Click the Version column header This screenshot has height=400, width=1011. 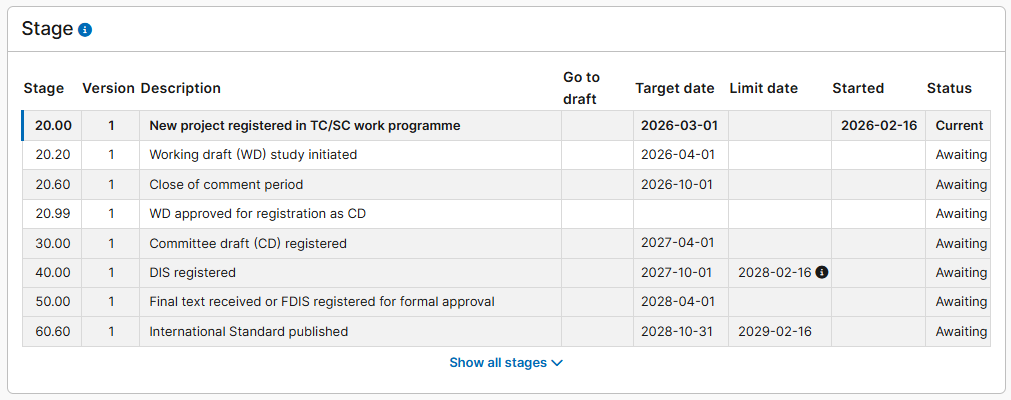[x=108, y=88]
